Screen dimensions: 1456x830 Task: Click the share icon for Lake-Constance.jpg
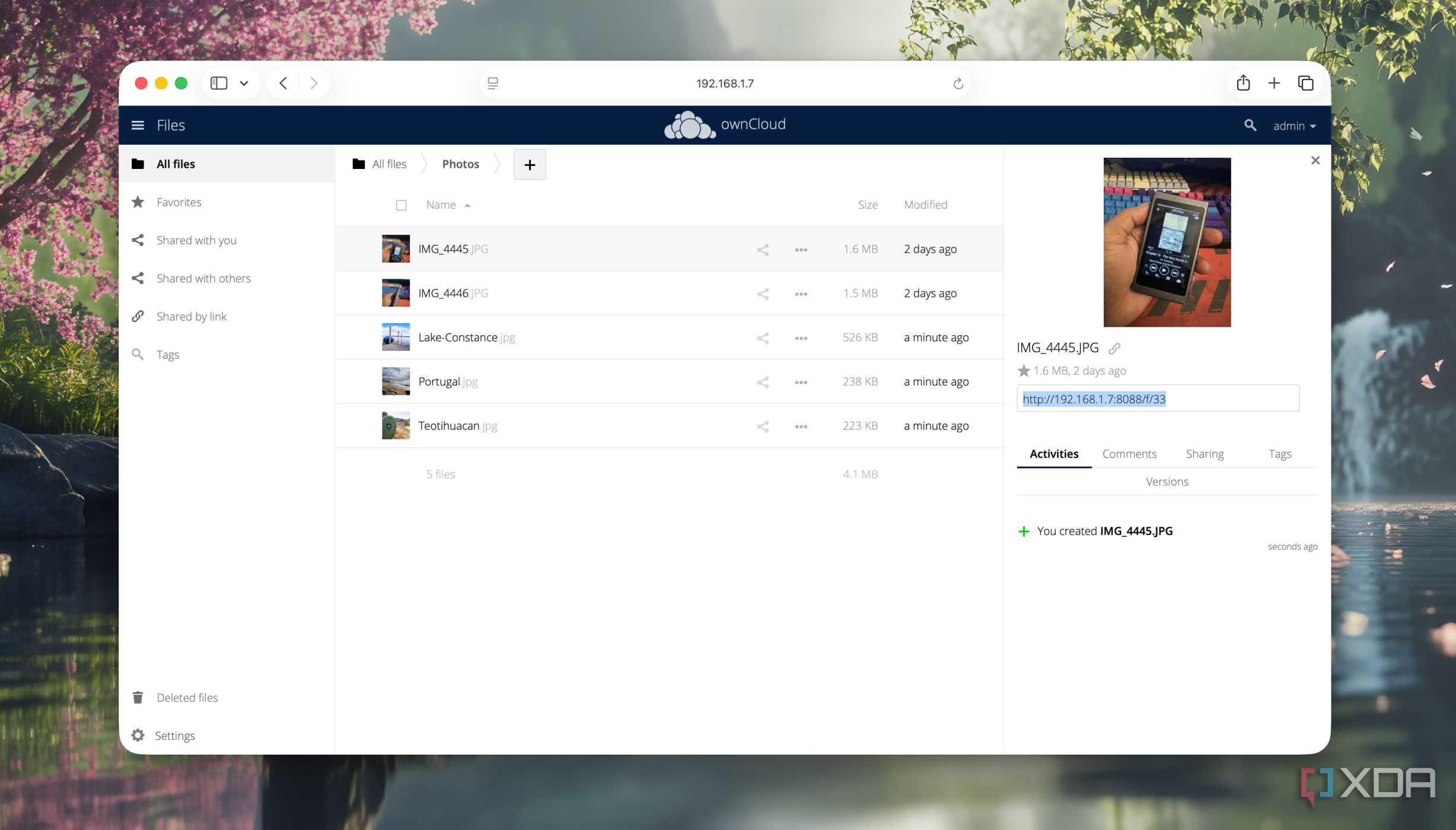(x=763, y=338)
